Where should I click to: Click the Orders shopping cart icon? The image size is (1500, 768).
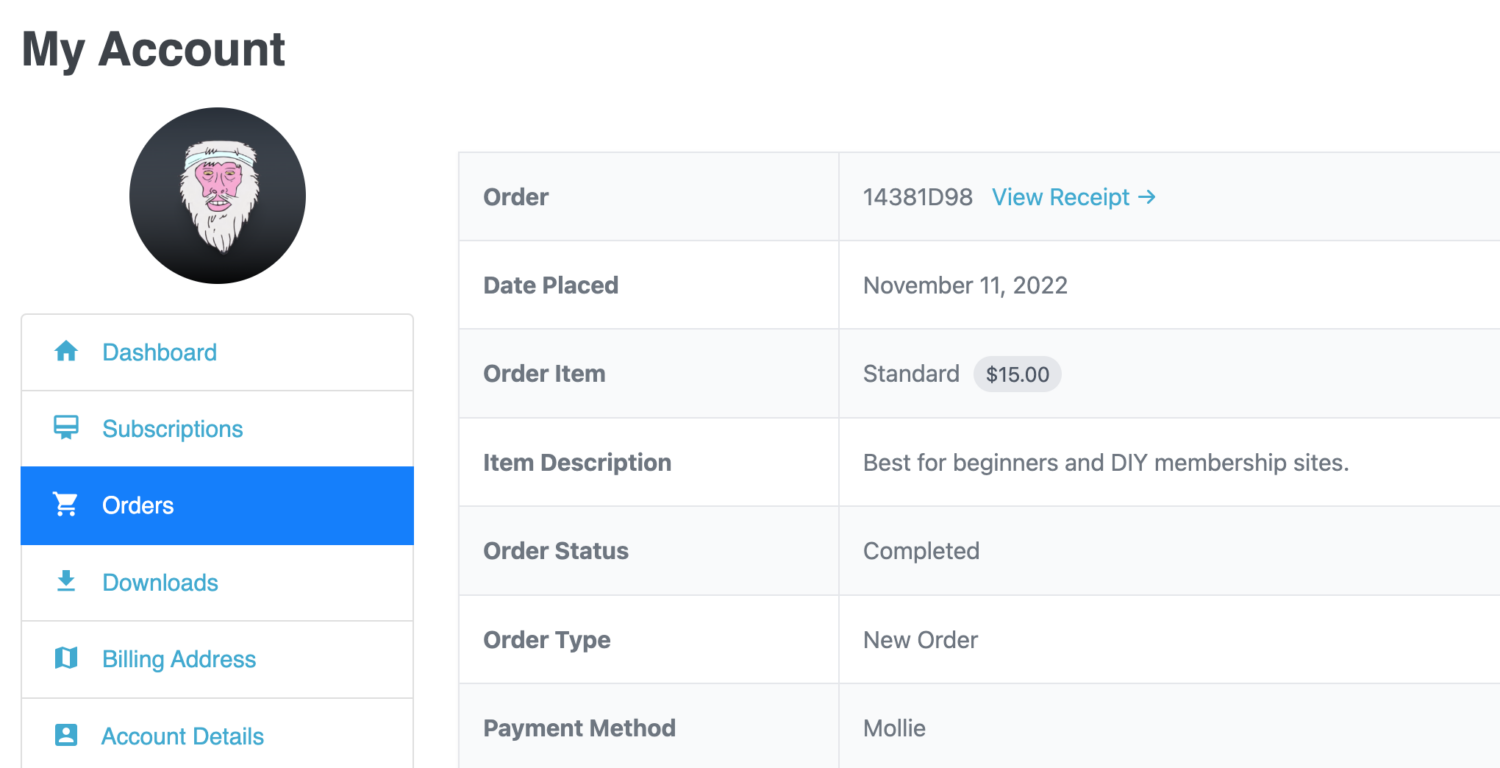click(66, 505)
